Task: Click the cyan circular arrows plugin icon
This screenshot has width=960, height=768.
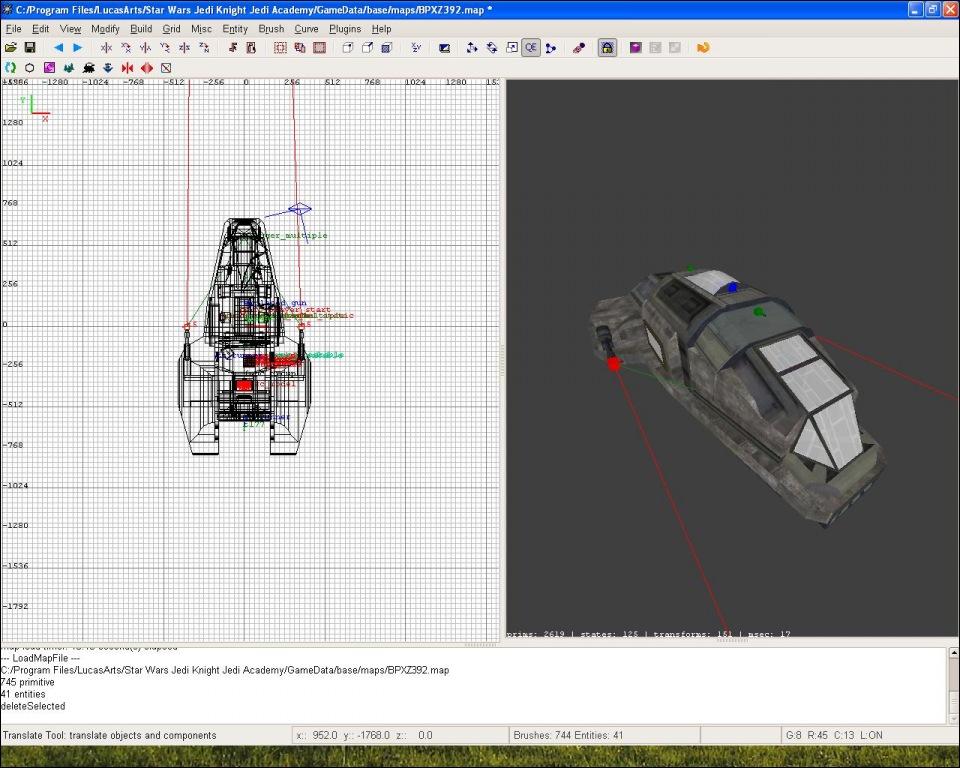Action: (x=11, y=67)
